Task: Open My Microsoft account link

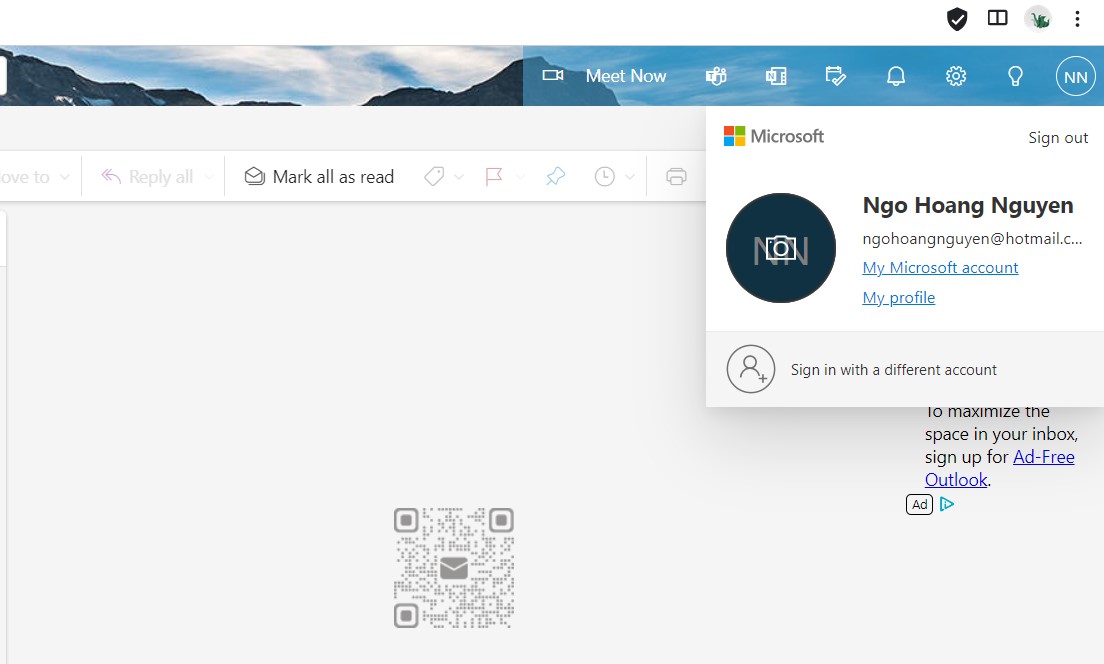Action: coord(940,268)
